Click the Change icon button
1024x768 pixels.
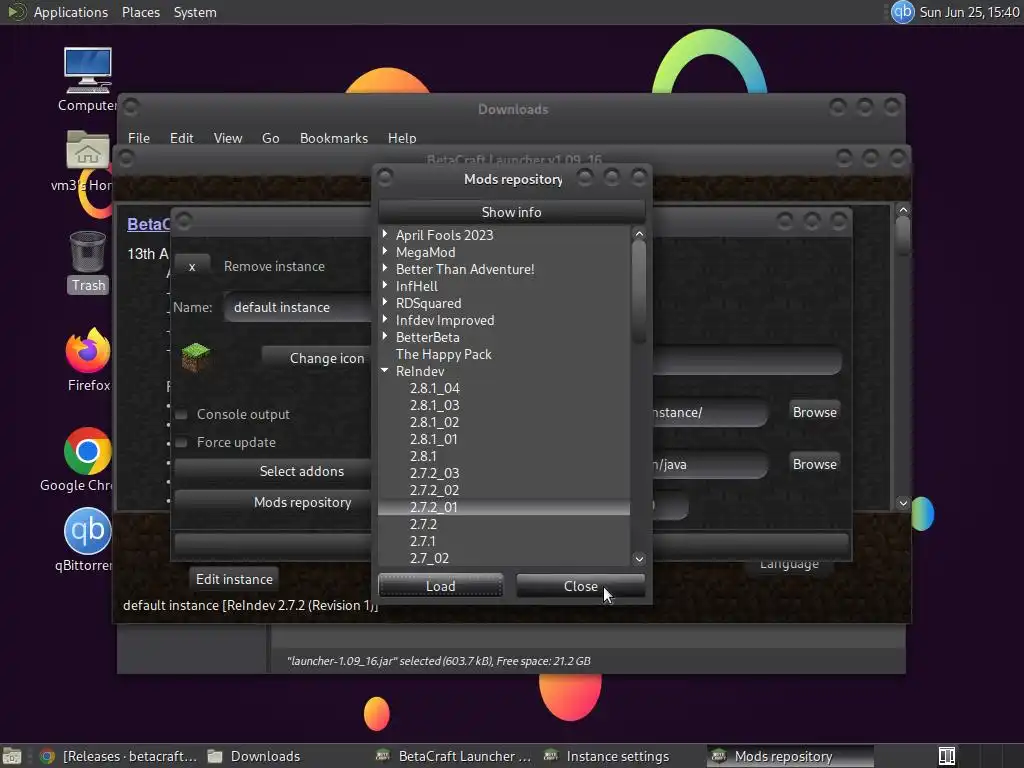point(317,358)
